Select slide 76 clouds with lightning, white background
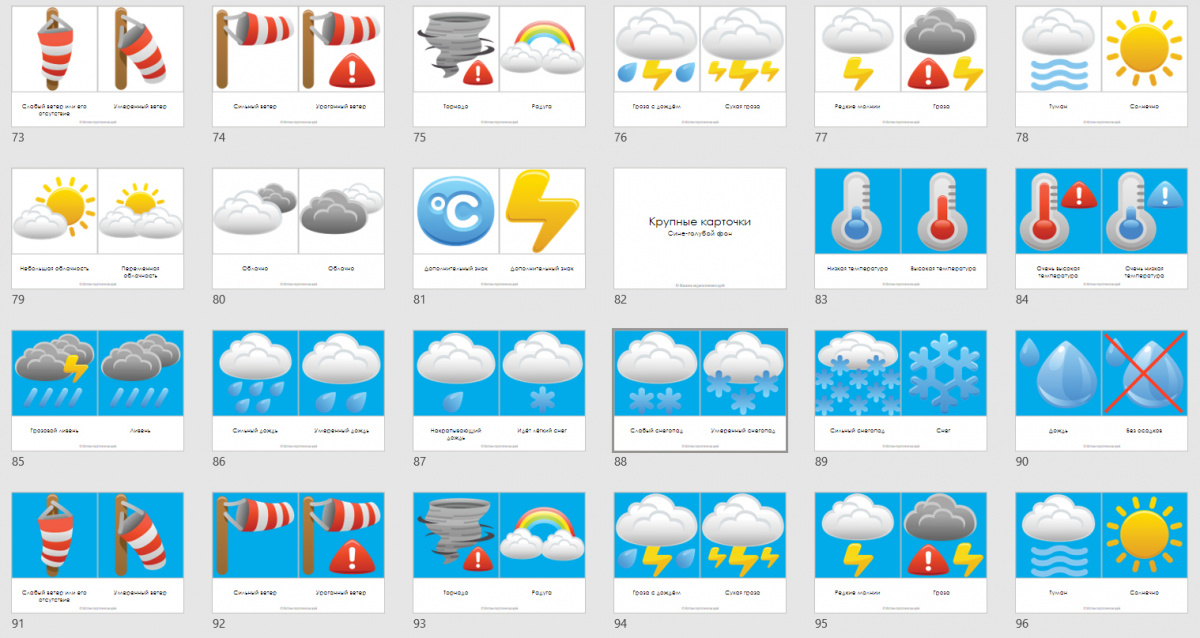Viewport: 1200px width, 638px height. click(x=699, y=66)
